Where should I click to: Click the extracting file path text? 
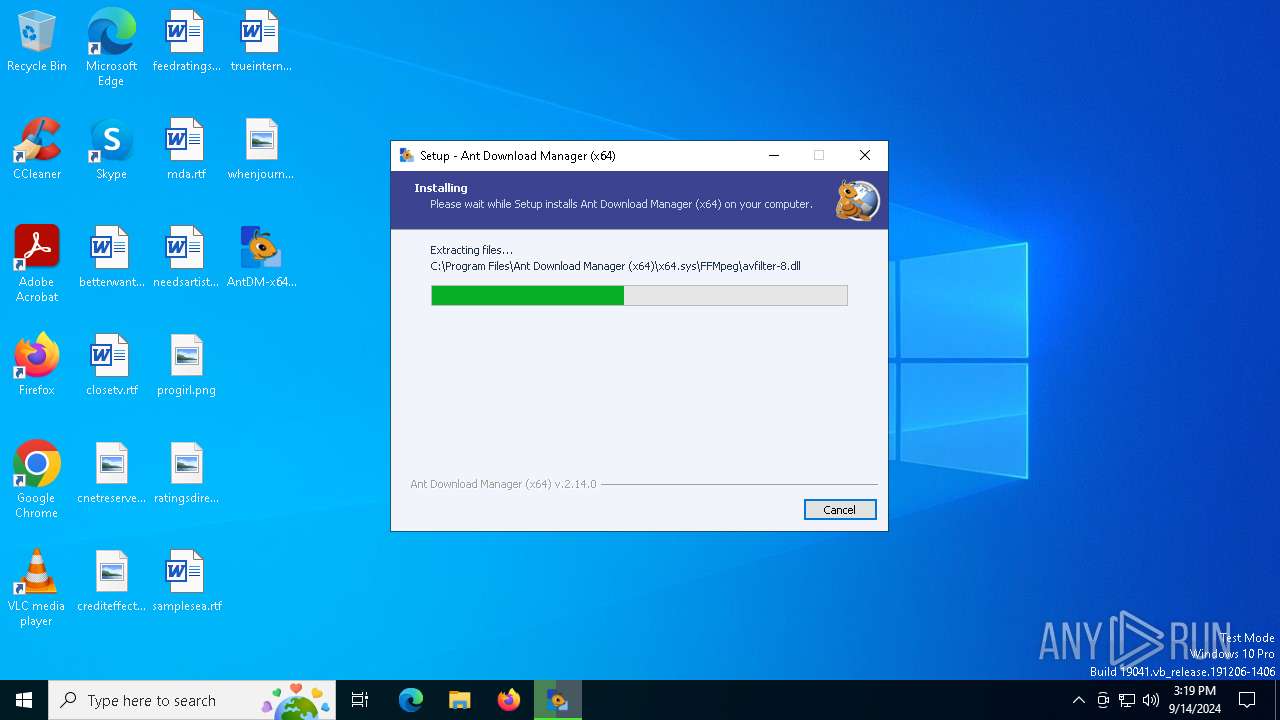615,266
